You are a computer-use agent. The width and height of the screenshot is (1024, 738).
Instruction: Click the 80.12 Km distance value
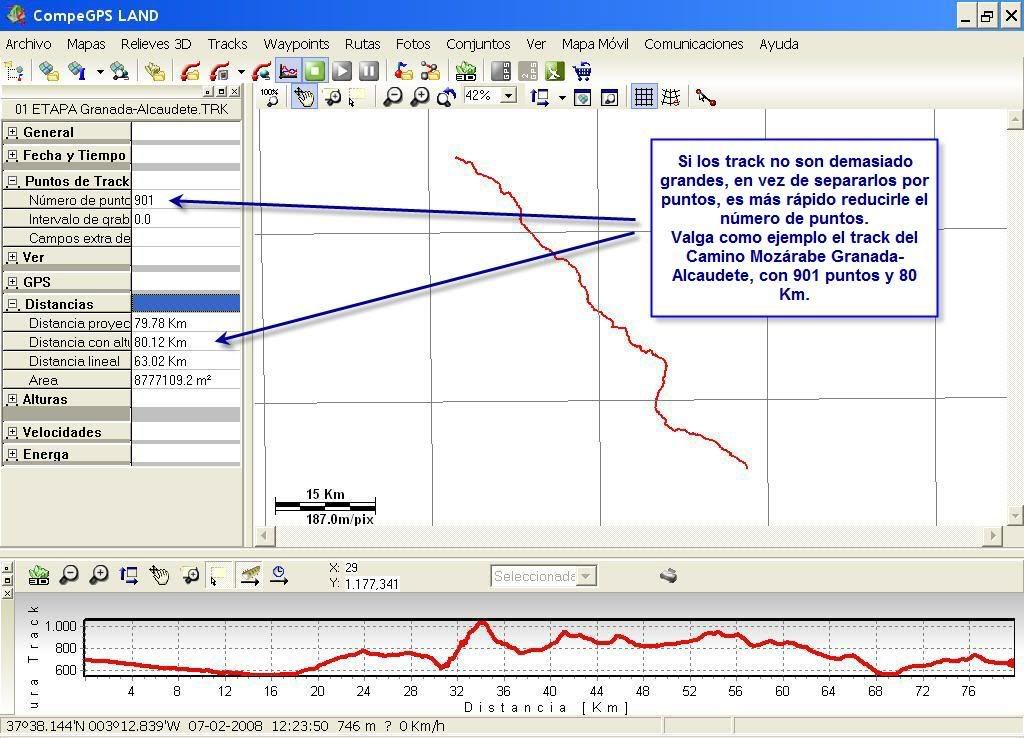[x=161, y=342]
